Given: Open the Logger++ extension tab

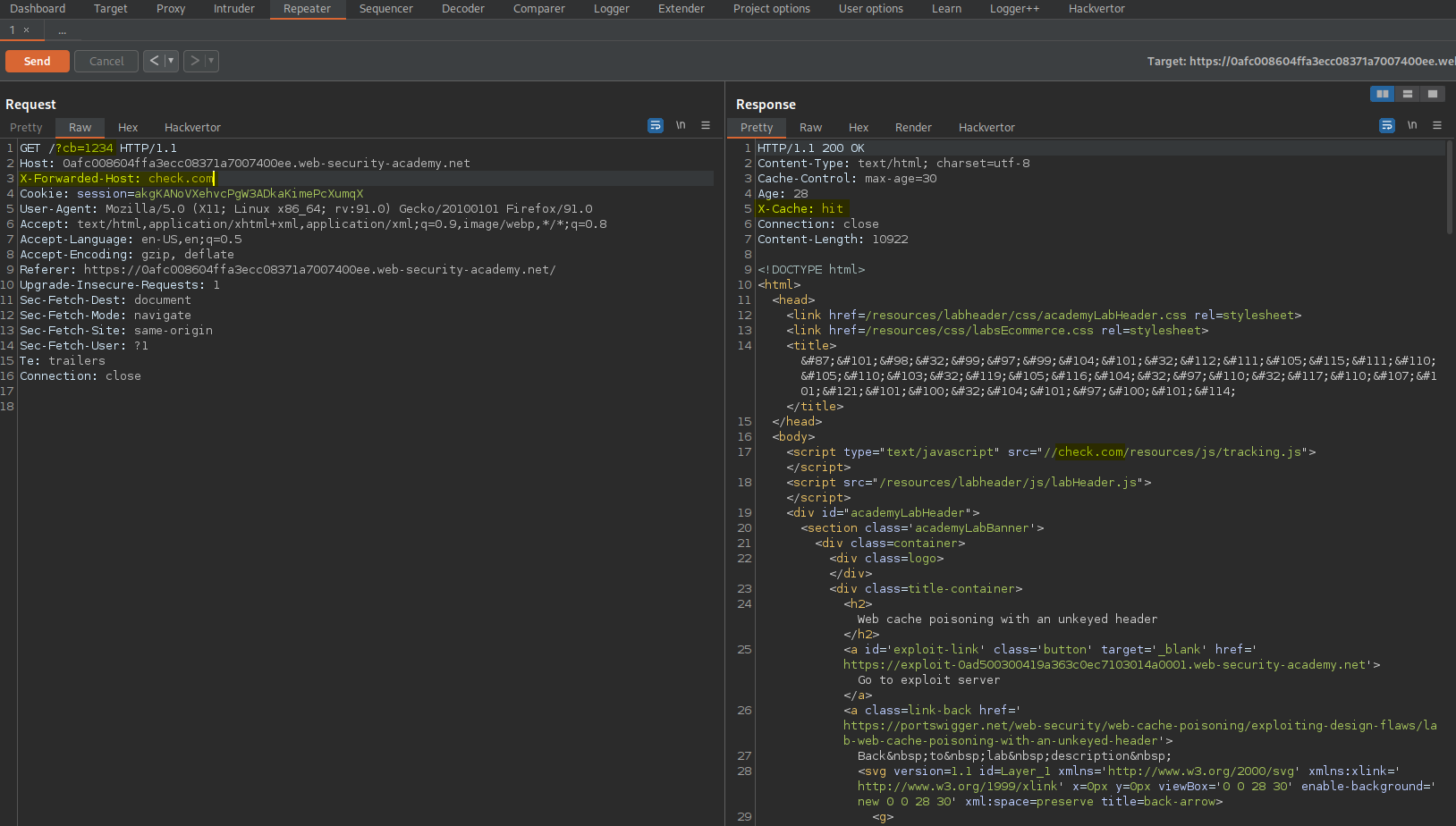Looking at the screenshot, I should 1015,9.
